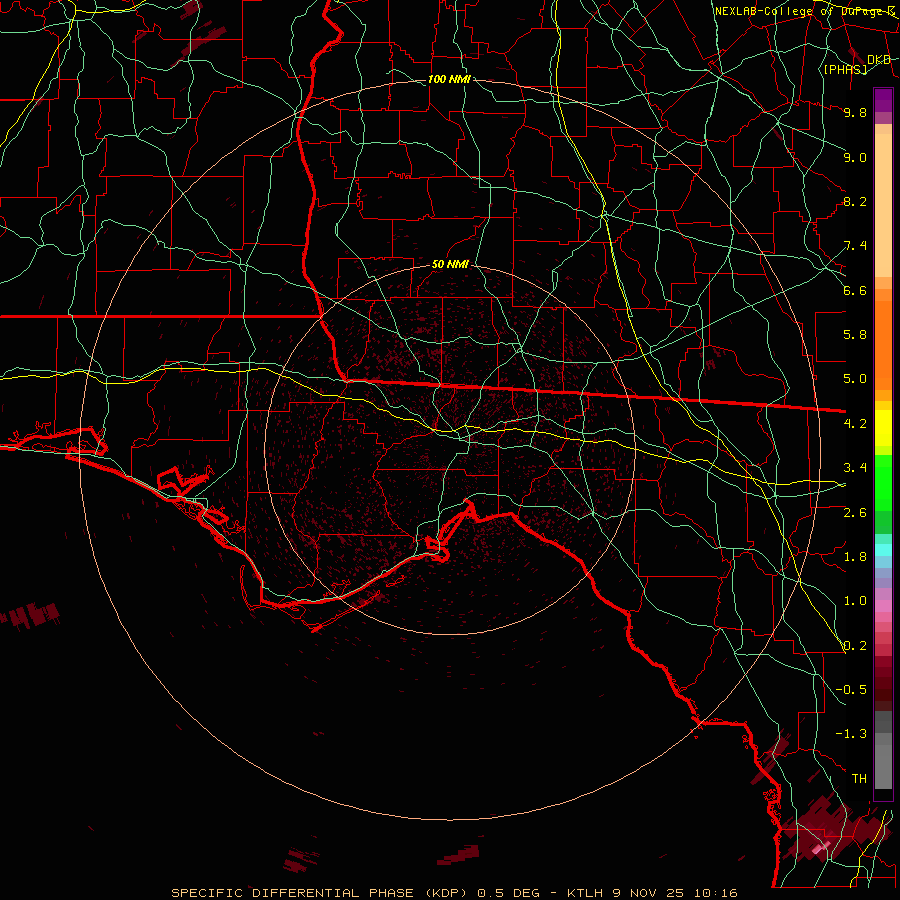
Task: Pick the bright green segment of the color bar
Action: [883, 483]
